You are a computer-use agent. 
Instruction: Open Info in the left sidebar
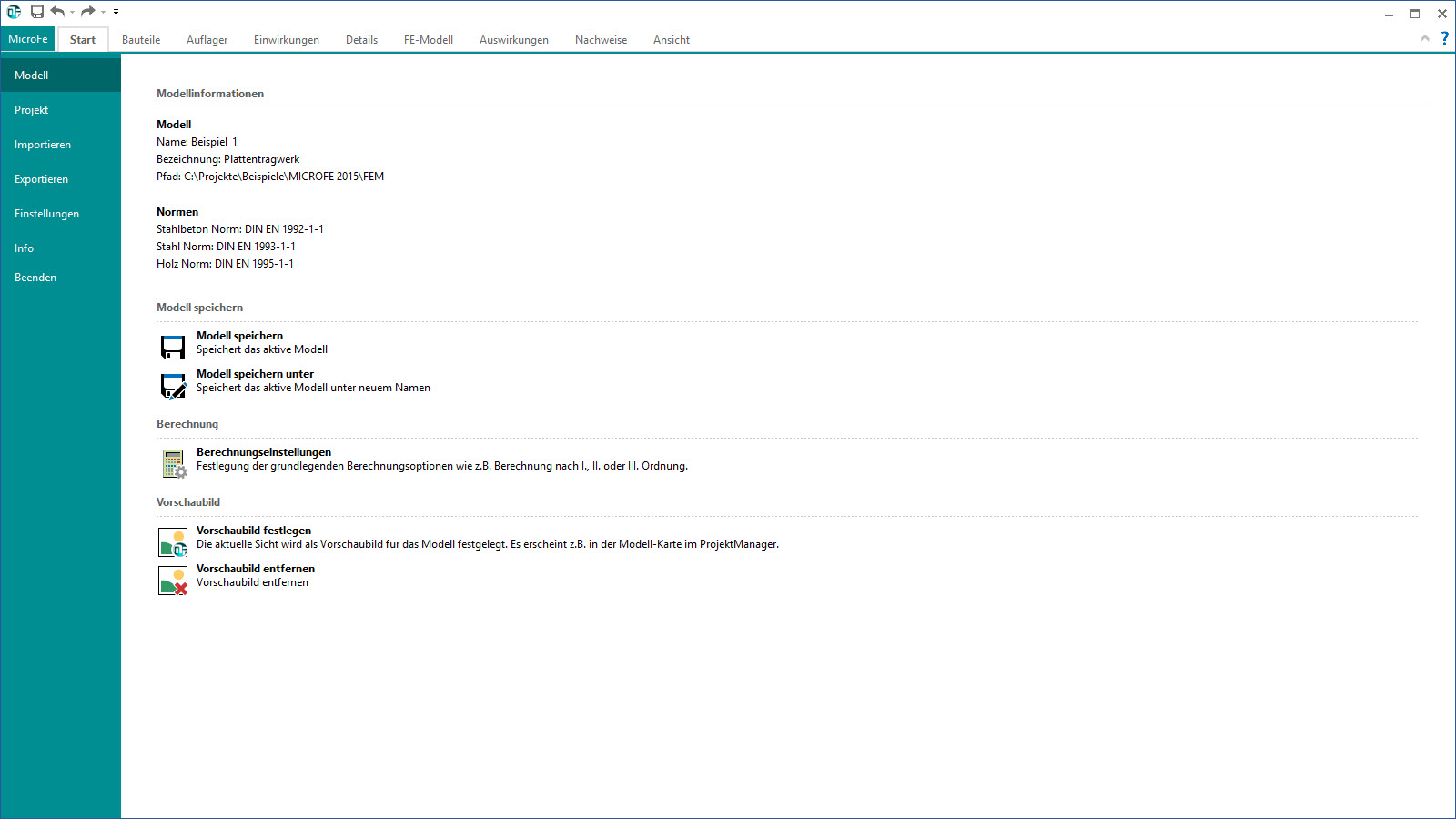pos(61,248)
